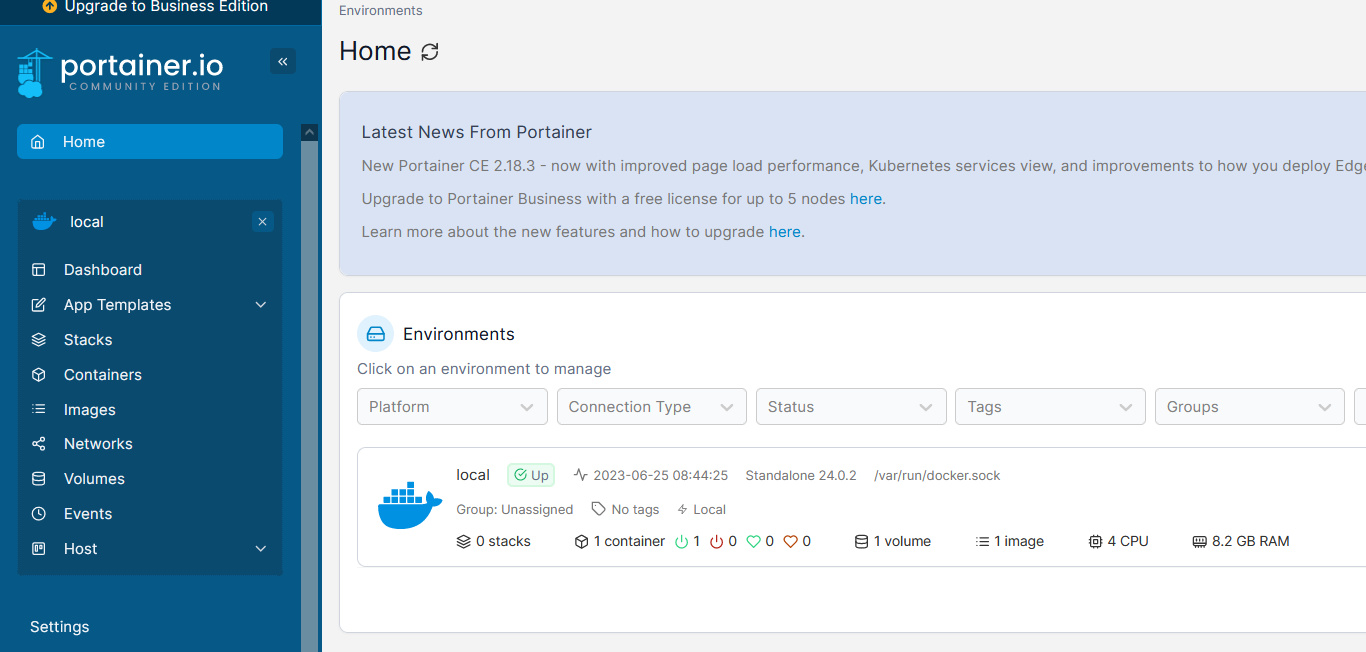Click the '1 volume' count
The width and height of the screenshot is (1366, 652).
point(893,541)
